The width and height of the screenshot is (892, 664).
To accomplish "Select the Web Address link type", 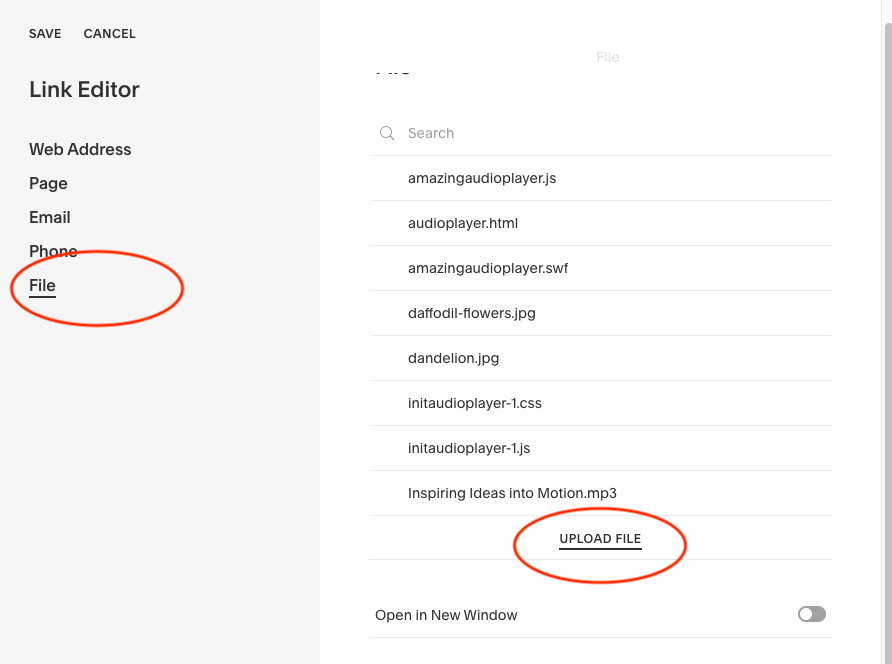I will point(80,149).
